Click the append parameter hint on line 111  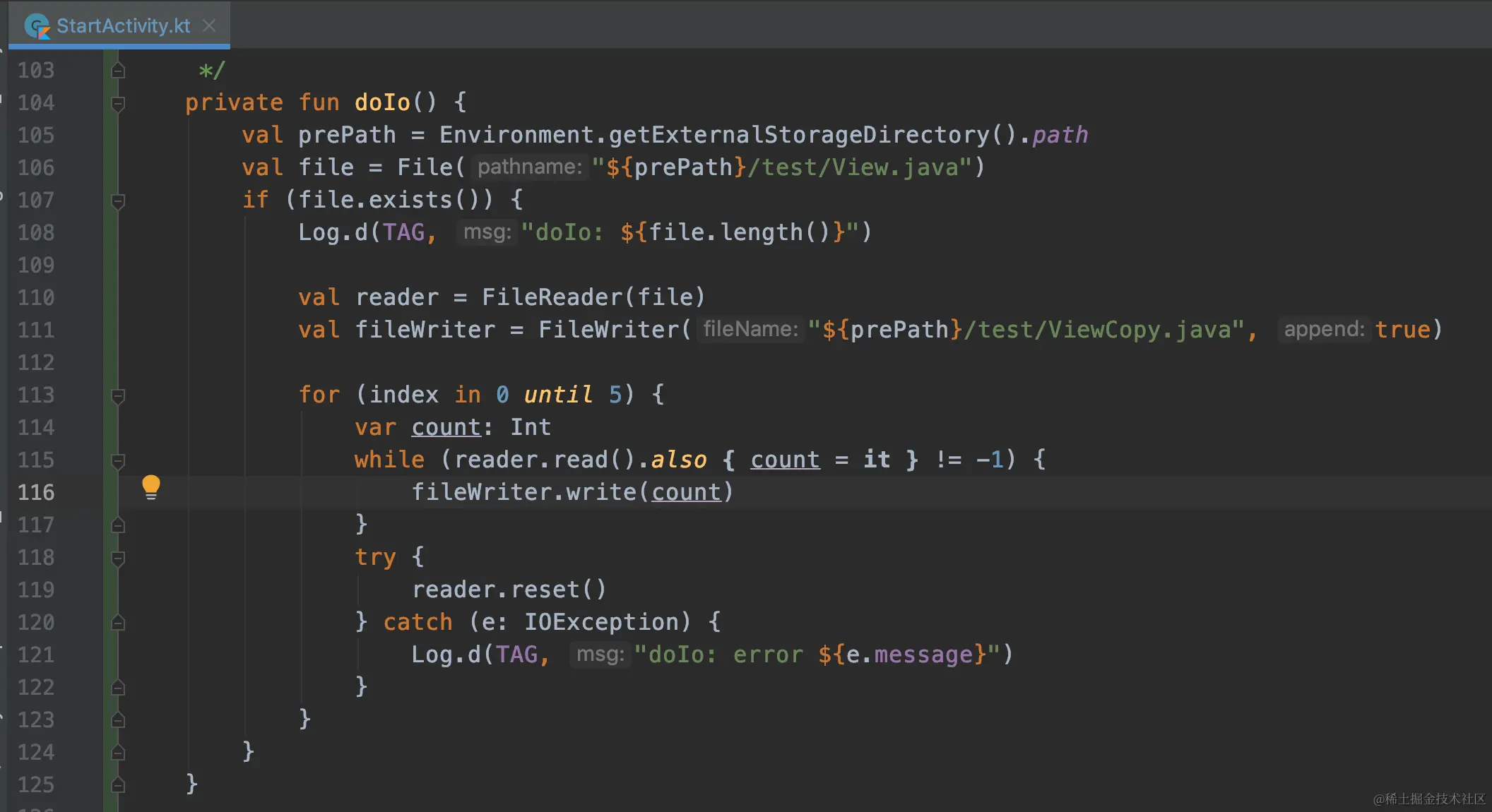pos(1324,330)
